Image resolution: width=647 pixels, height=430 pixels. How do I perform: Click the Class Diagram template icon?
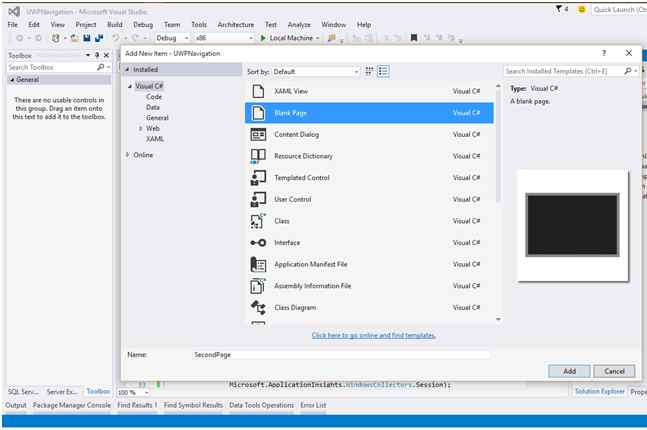tap(258, 307)
